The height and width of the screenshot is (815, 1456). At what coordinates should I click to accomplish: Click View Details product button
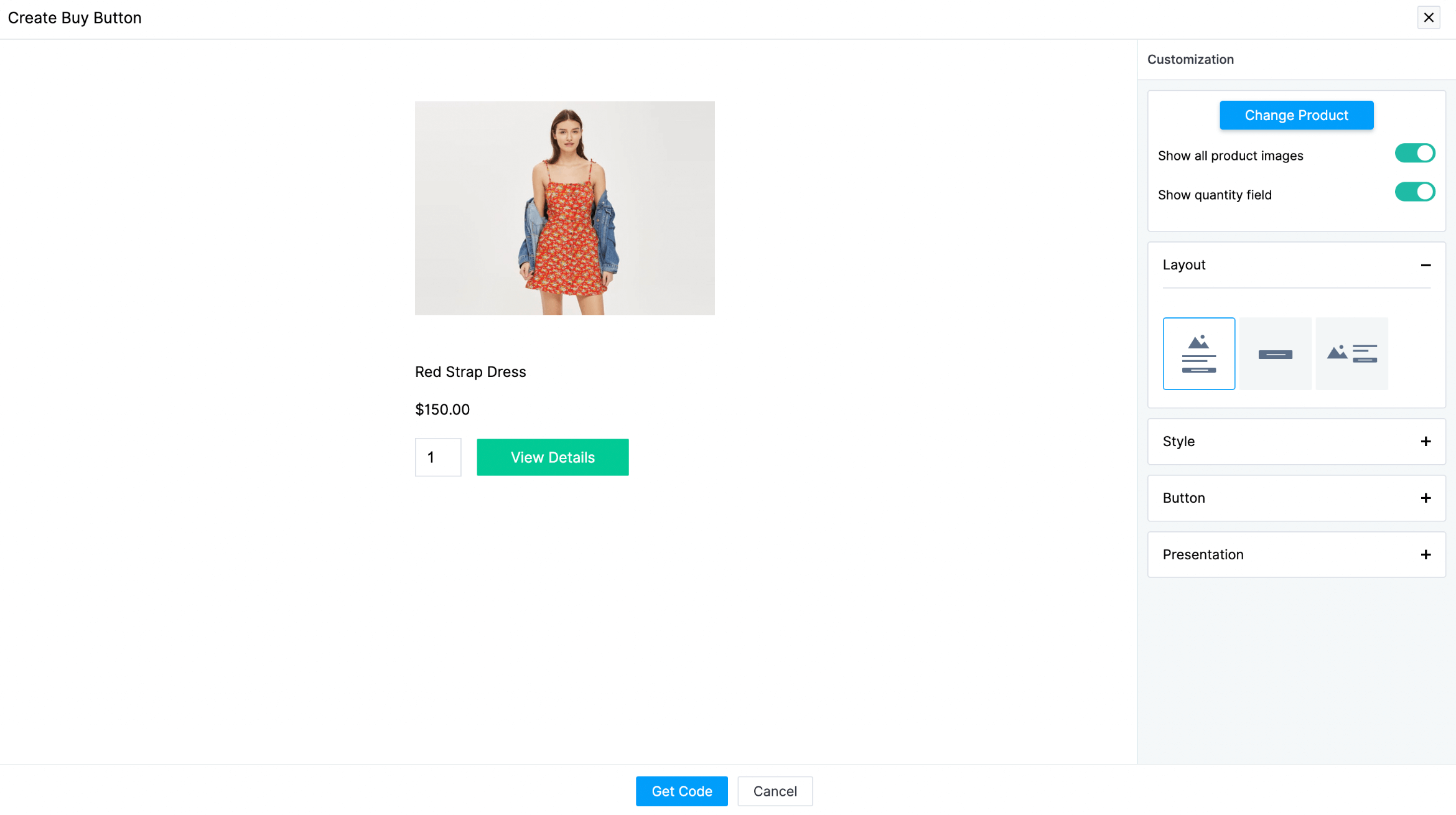tap(553, 457)
